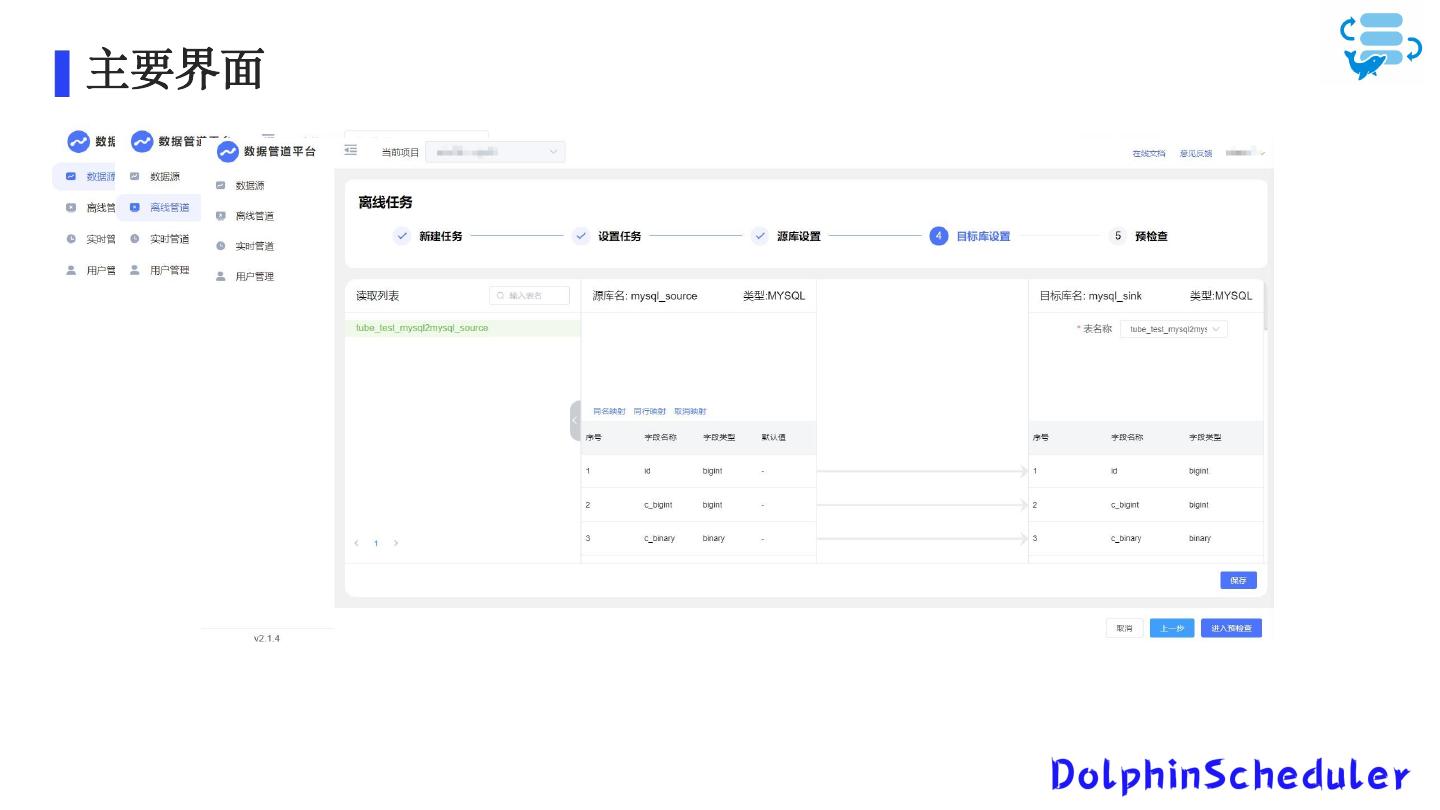The width and height of the screenshot is (1440, 810).
Task: Open the blurred user account dropdown next to 意见反馈
Action: point(1245,153)
